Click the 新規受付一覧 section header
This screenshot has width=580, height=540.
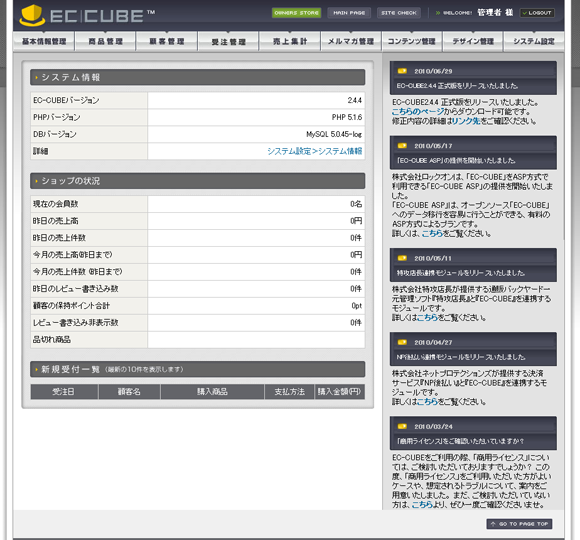point(198,369)
